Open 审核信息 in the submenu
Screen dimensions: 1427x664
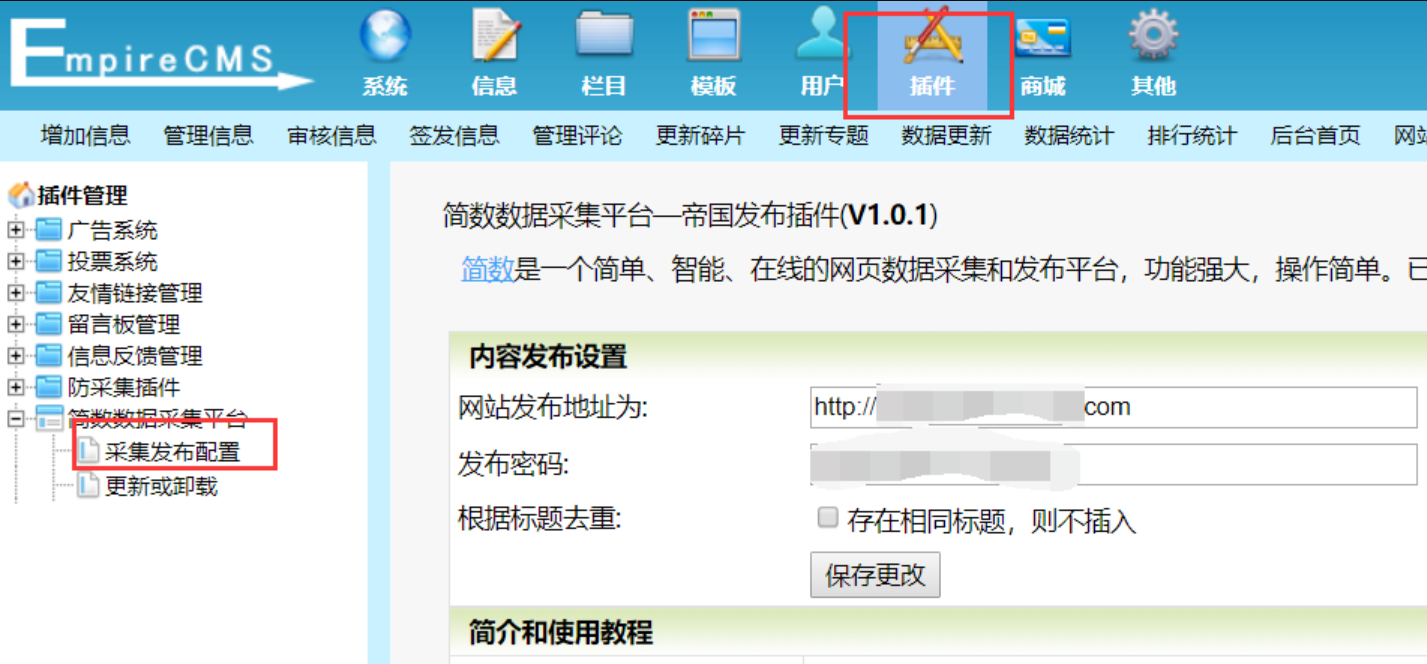tap(331, 136)
